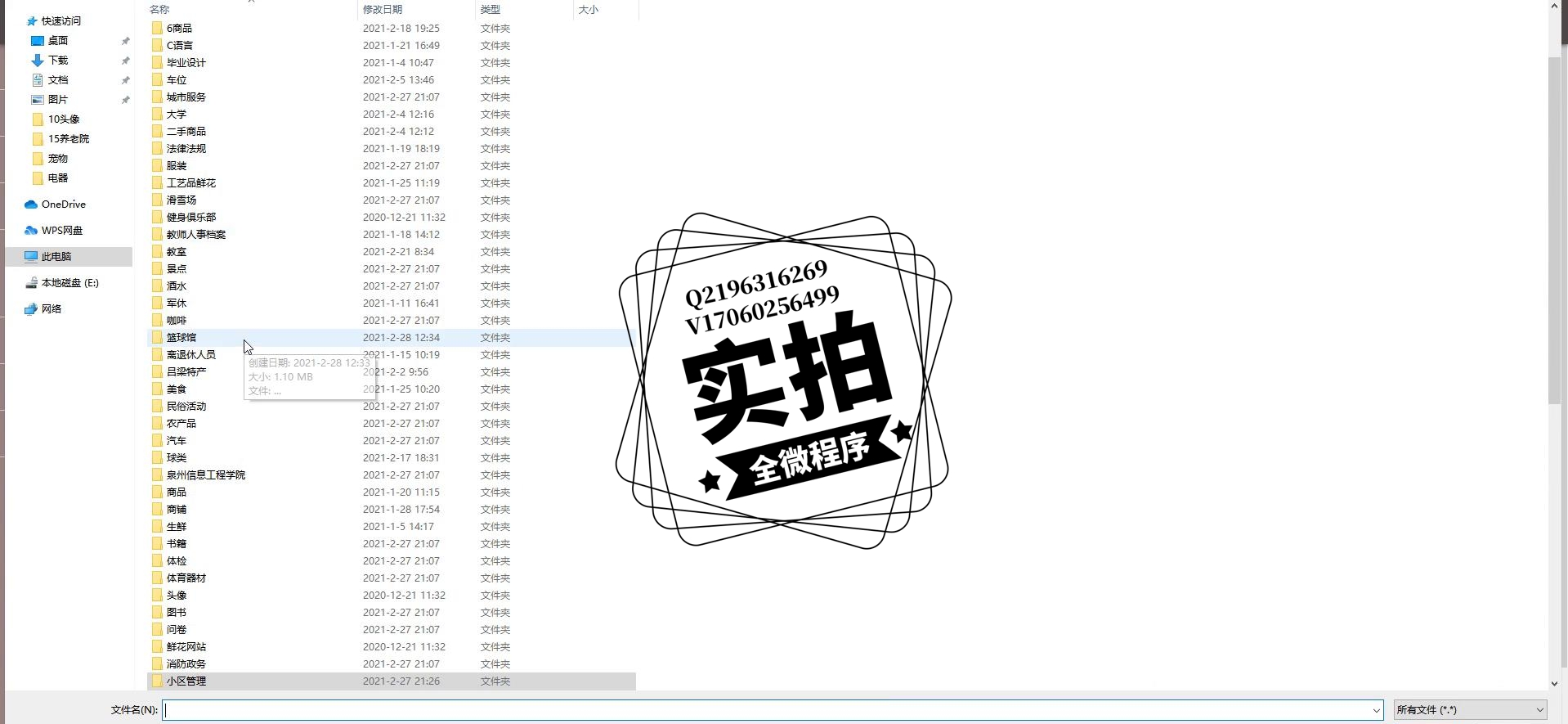Select This PC (此电脑) icon
The height and width of the screenshot is (724, 1568).
(x=31, y=257)
